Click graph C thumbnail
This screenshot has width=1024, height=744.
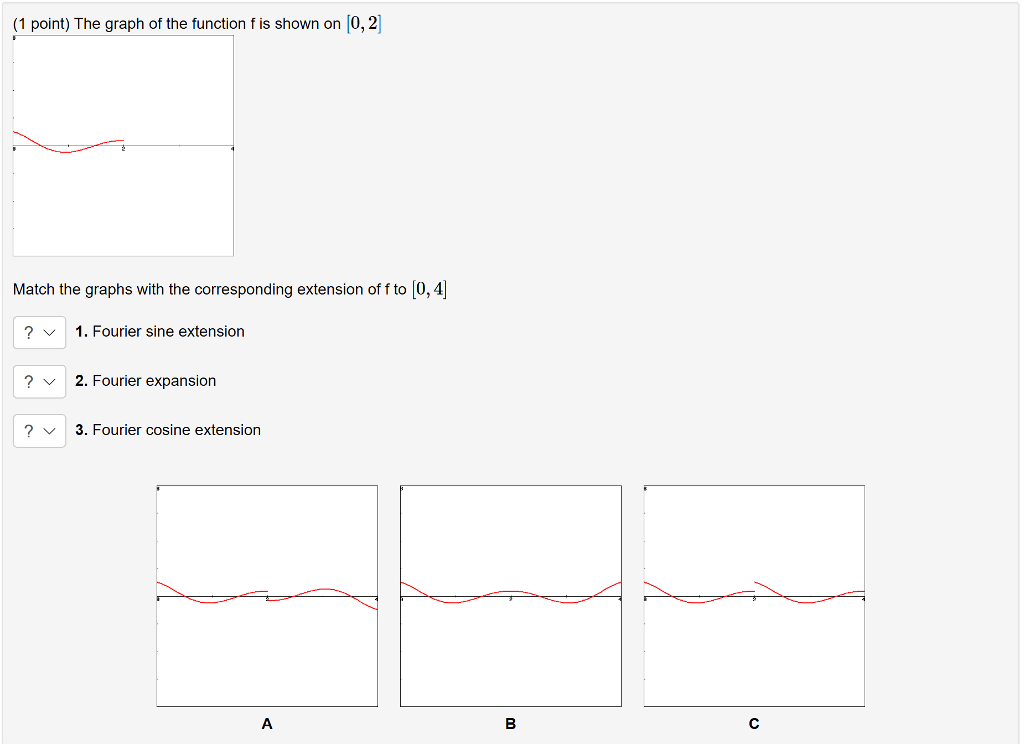click(x=754, y=595)
